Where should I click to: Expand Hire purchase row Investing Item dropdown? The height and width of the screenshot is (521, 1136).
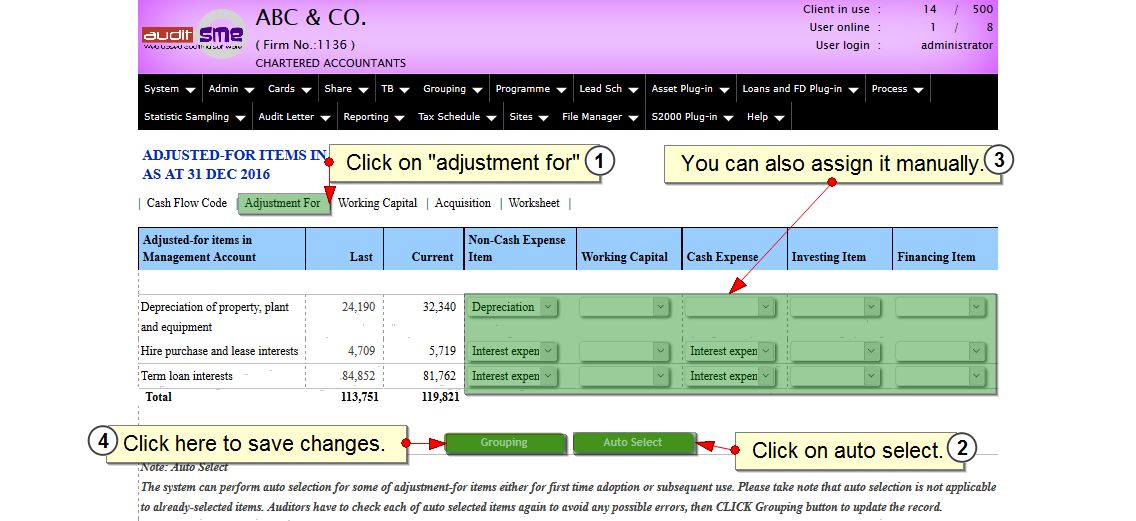(x=835, y=351)
